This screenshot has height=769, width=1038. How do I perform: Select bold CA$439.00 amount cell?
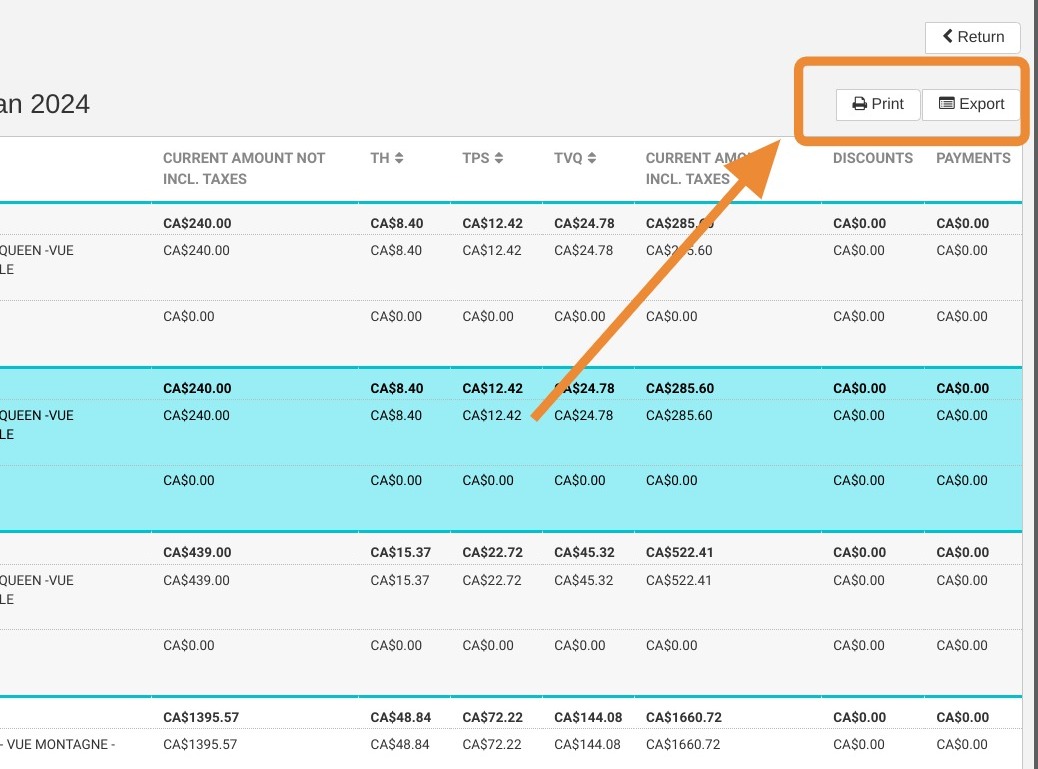pyautogui.click(x=197, y=553)
